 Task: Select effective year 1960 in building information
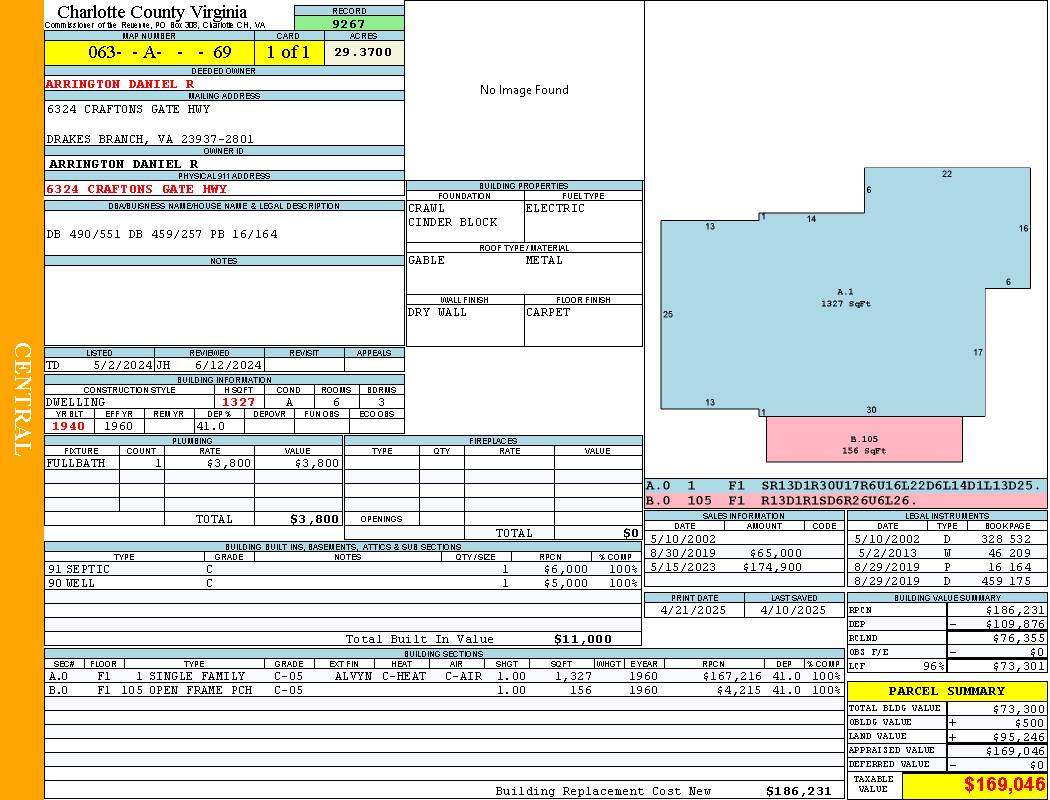(x=119, y=426)
